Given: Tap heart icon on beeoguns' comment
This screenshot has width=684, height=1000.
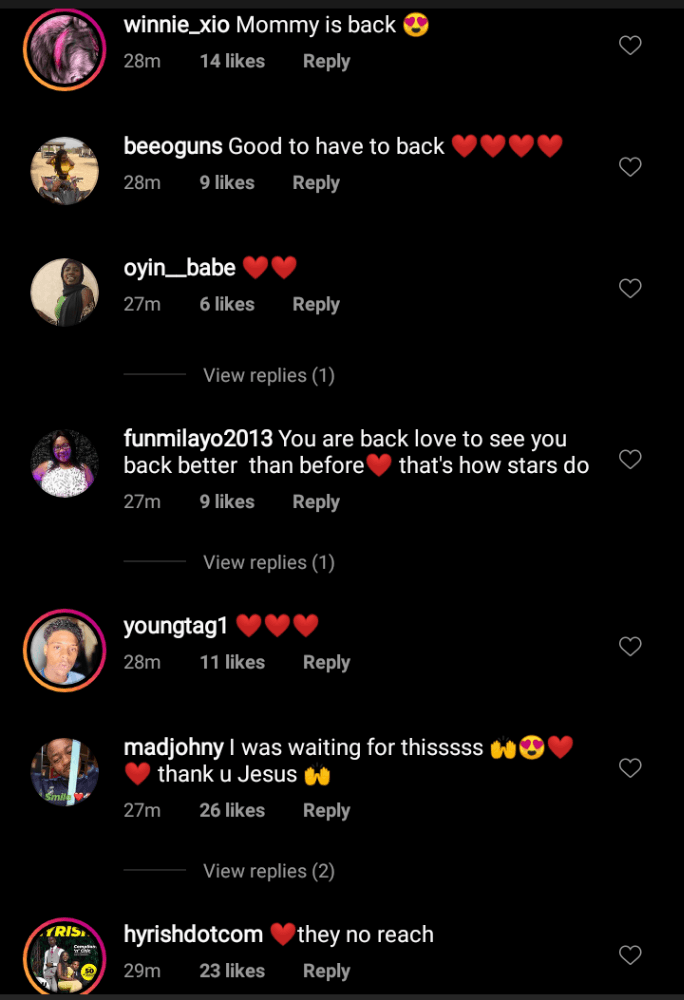Looking at the screenshot, I should pos(630,167).
